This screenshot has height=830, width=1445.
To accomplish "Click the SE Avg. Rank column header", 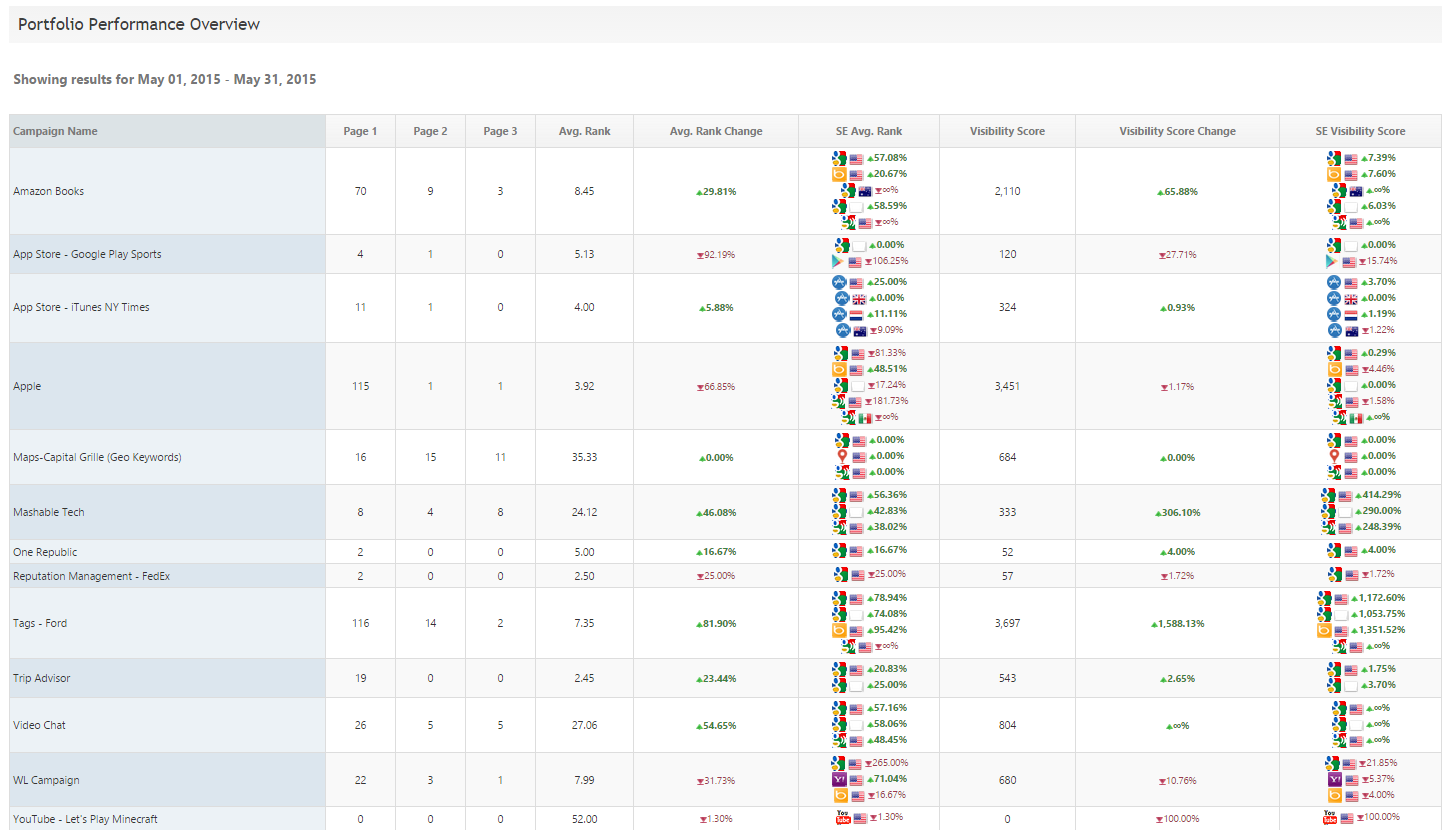I will pyautogui.click(x=869, y=131).
